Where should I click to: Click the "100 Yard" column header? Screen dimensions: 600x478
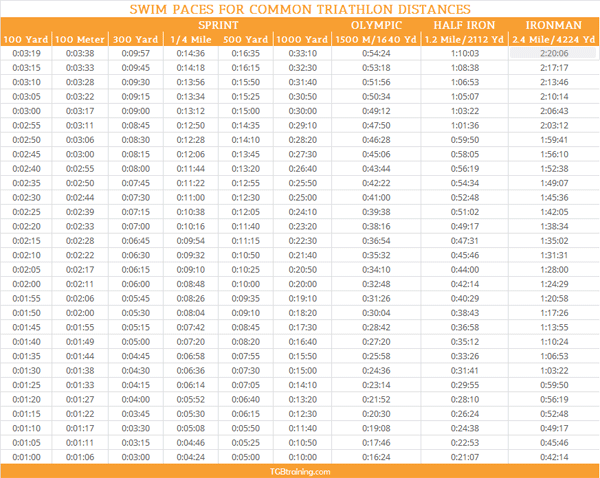click(x=26, y=39)
